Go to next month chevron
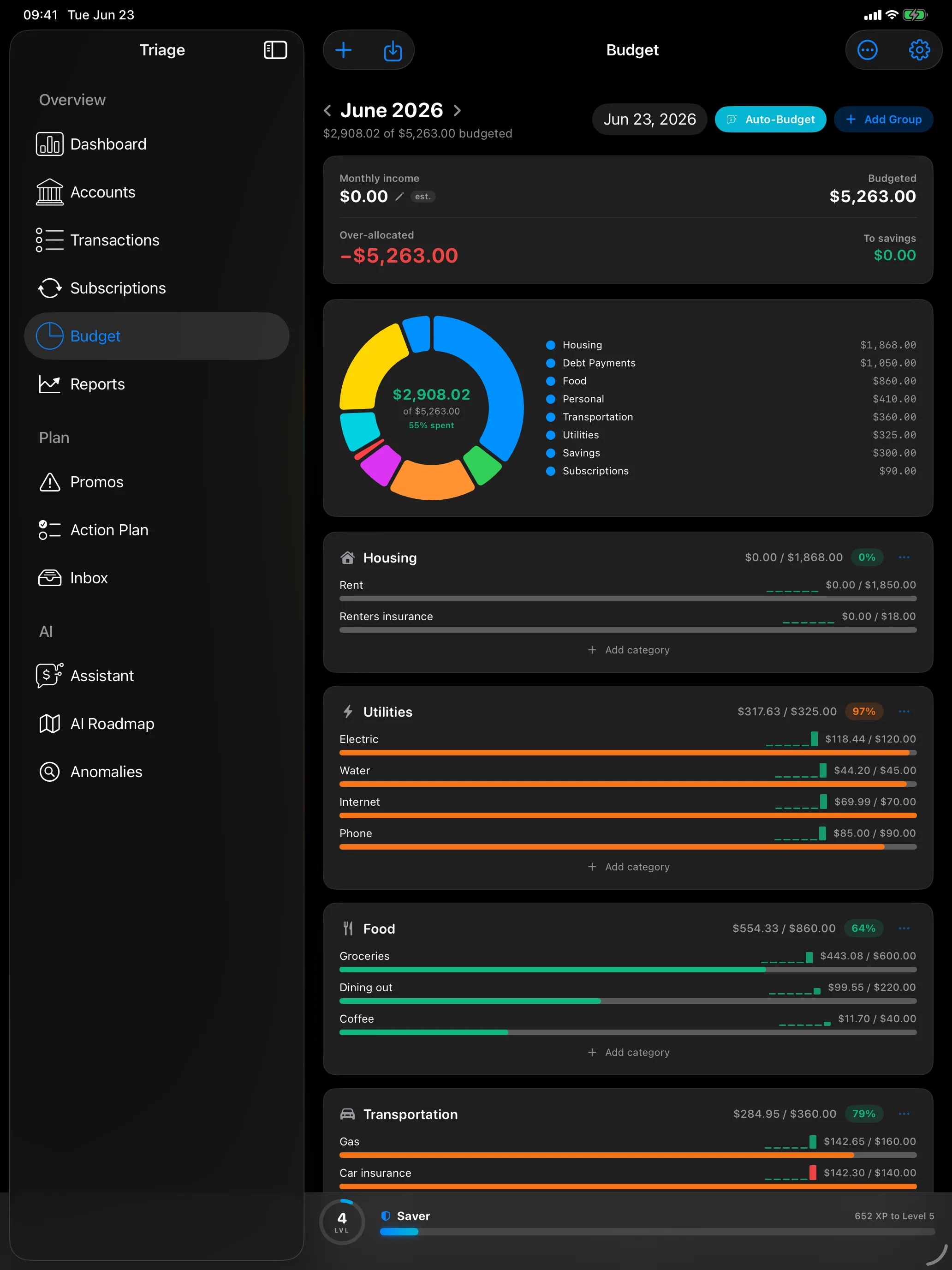Viewport: 952px width, 1270px height. pos(458,110)
